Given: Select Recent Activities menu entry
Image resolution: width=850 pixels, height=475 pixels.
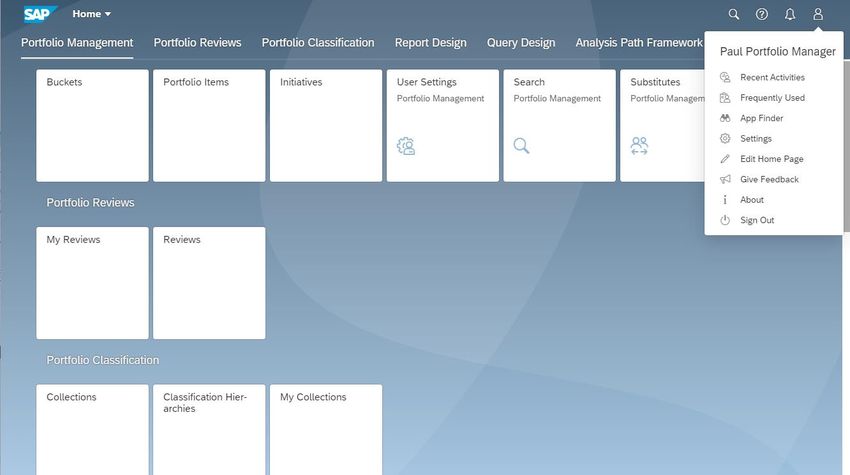Looking at the screenshot, I should point(773,78).
